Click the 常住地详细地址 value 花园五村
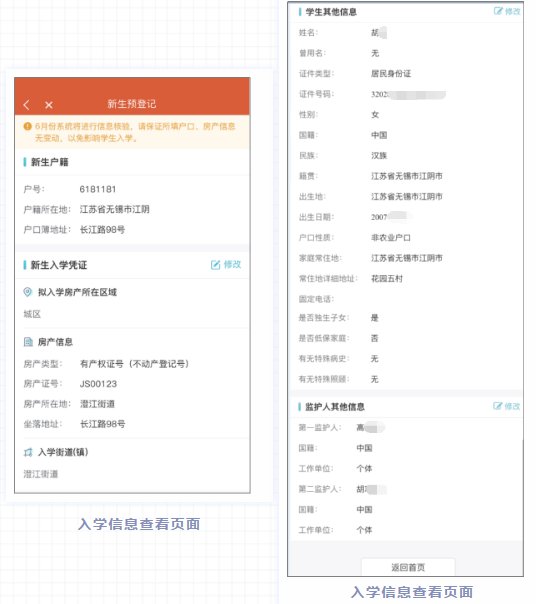 [x=387, y=279]
